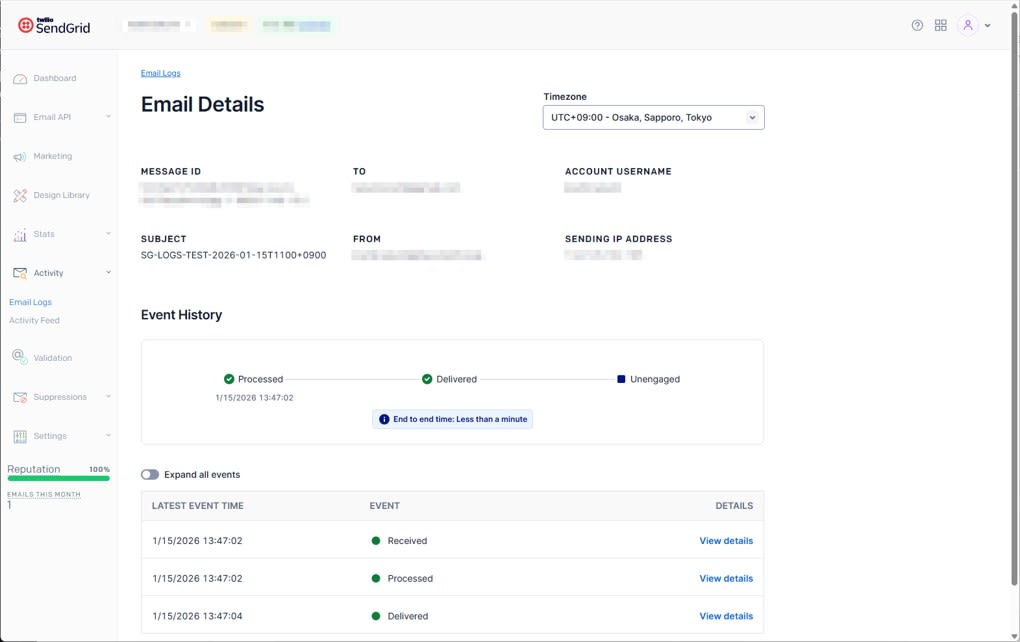This screenshot has height=642, width=1020.
Task: Toggle Expand all events switch
Action: [x=150, y=475]
